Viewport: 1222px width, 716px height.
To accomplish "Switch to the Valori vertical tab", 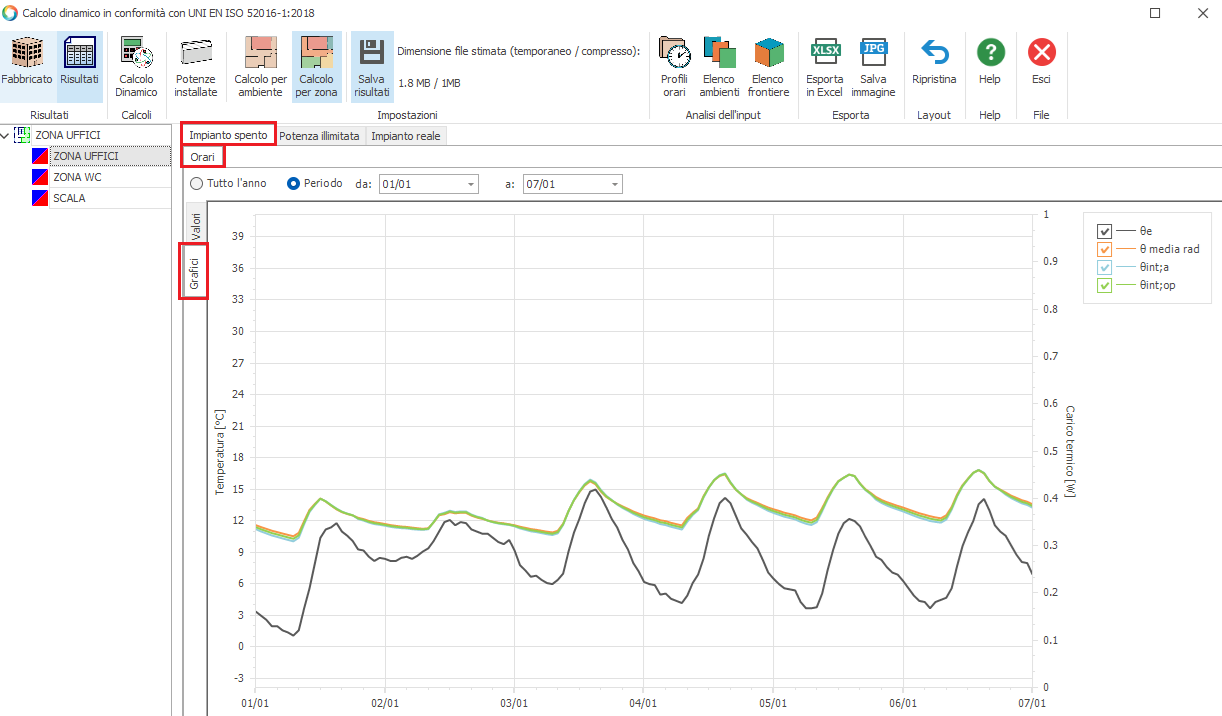I will [x=196, y=224].
